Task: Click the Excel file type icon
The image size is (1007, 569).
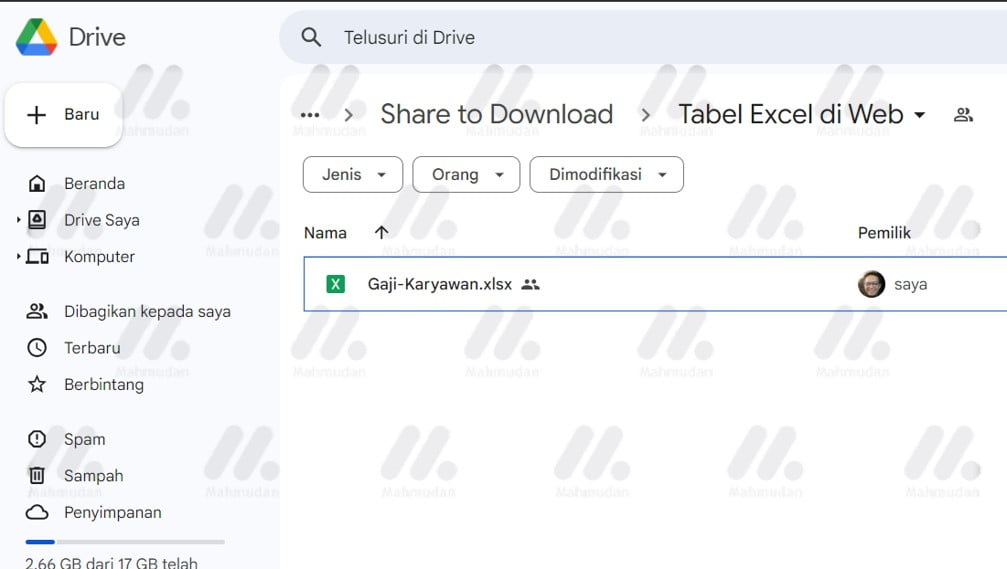Action: click(x=336, y=284)
